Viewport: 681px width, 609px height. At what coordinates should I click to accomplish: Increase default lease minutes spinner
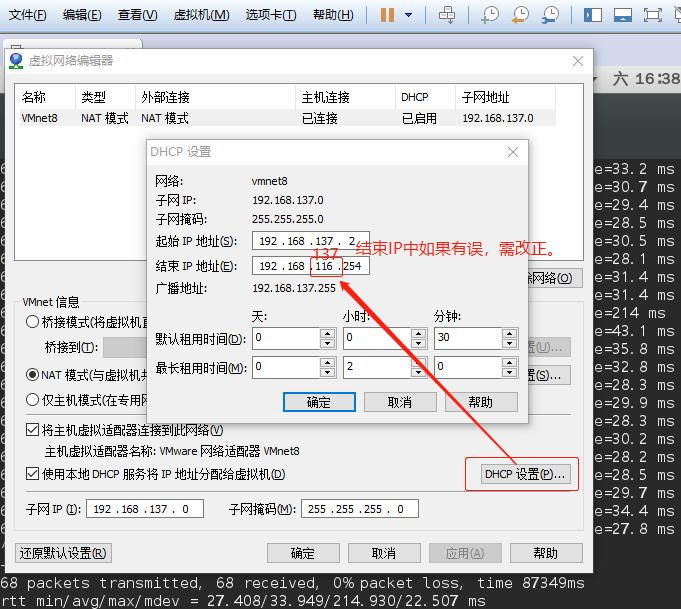509,334
